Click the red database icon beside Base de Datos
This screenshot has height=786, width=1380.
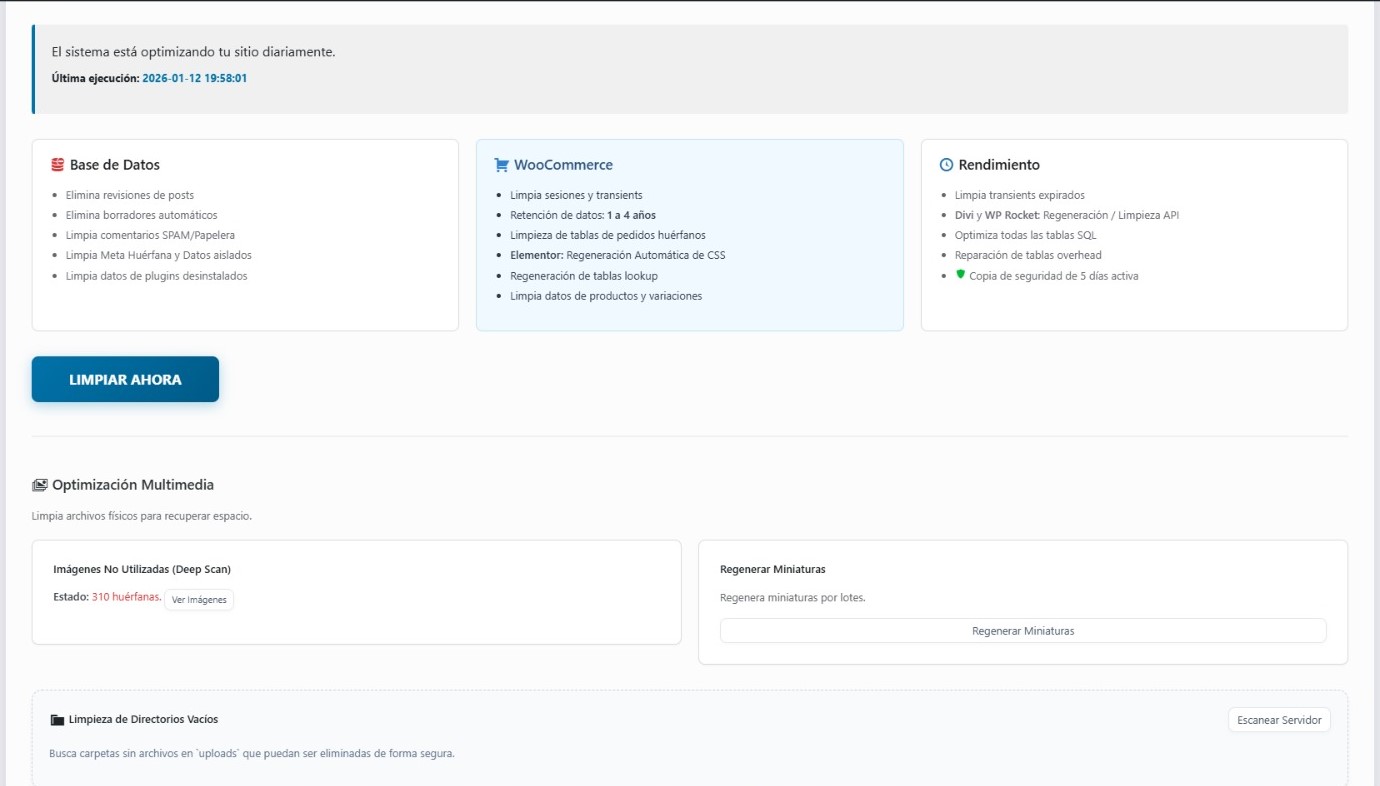pyautogui.click(x=56, y=164)
